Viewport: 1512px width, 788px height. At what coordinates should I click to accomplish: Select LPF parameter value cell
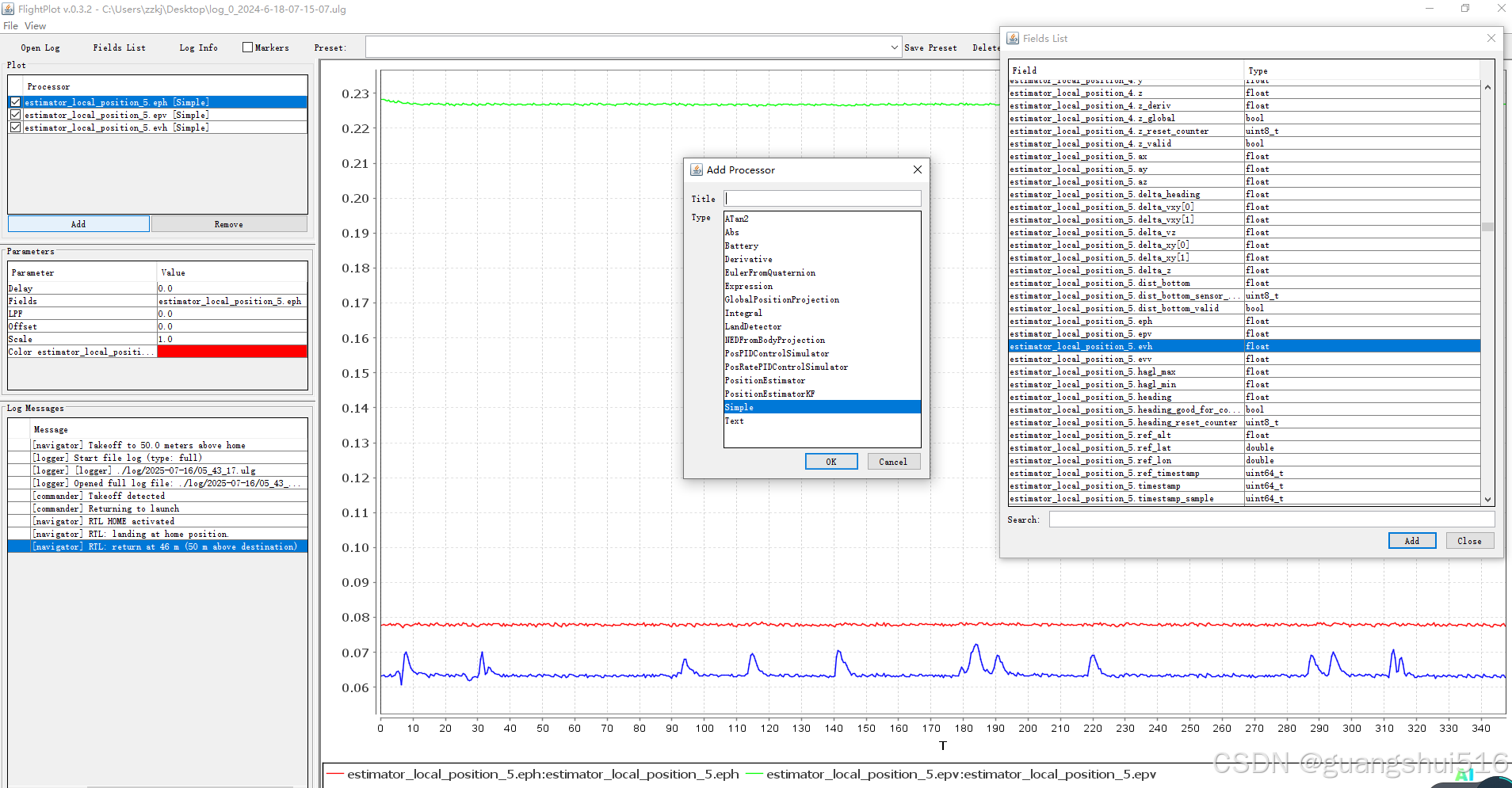232,314
